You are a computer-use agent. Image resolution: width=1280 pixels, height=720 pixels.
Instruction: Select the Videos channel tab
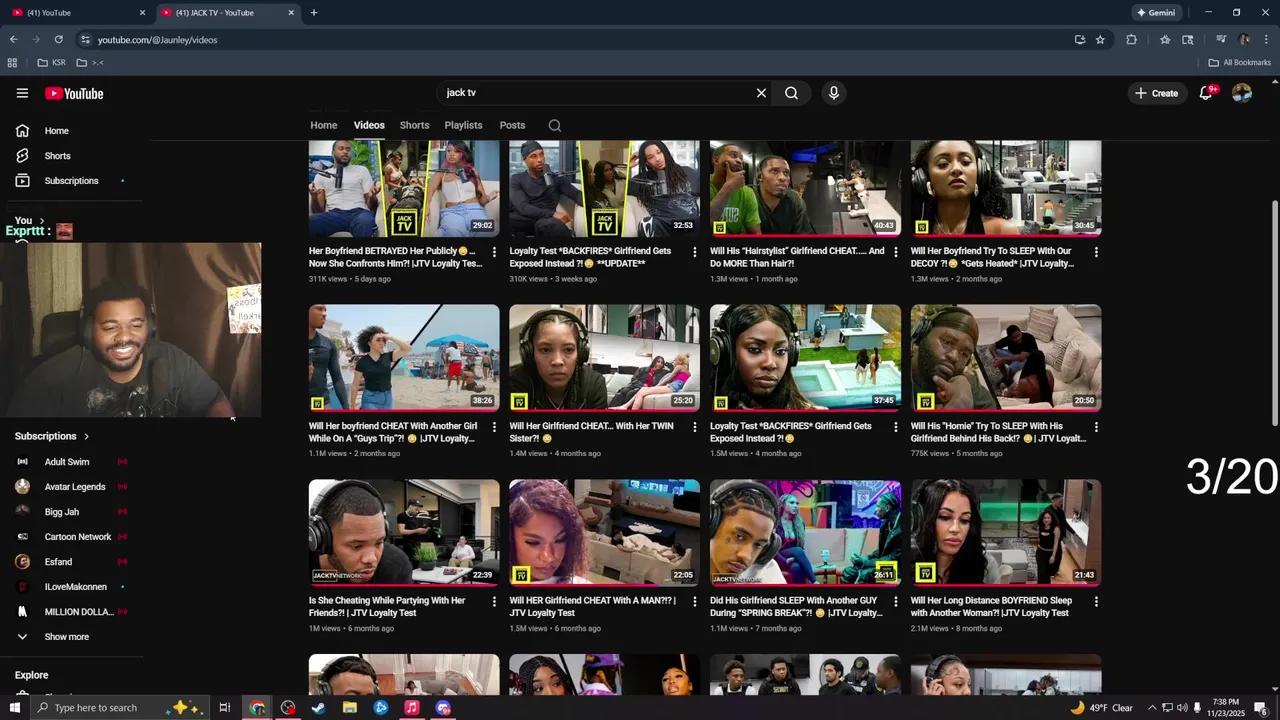(369, 125)
